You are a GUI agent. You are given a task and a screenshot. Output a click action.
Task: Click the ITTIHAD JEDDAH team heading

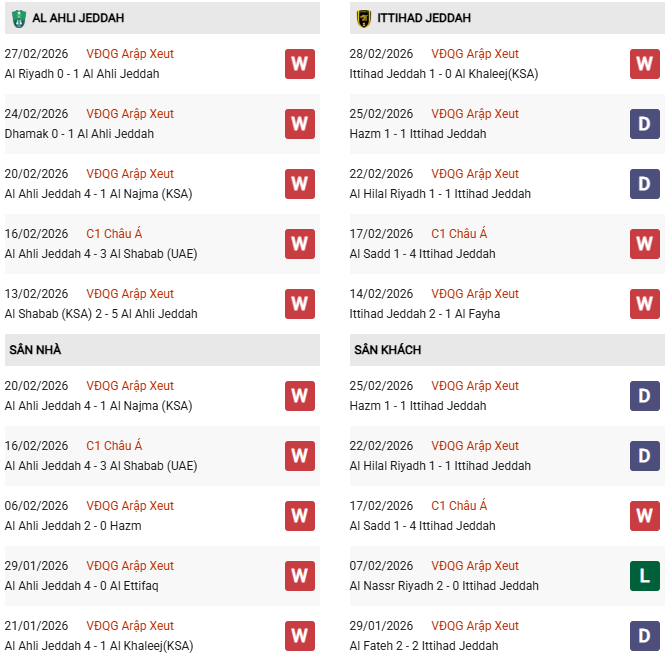pyautogui.click(x=426, y=18)
